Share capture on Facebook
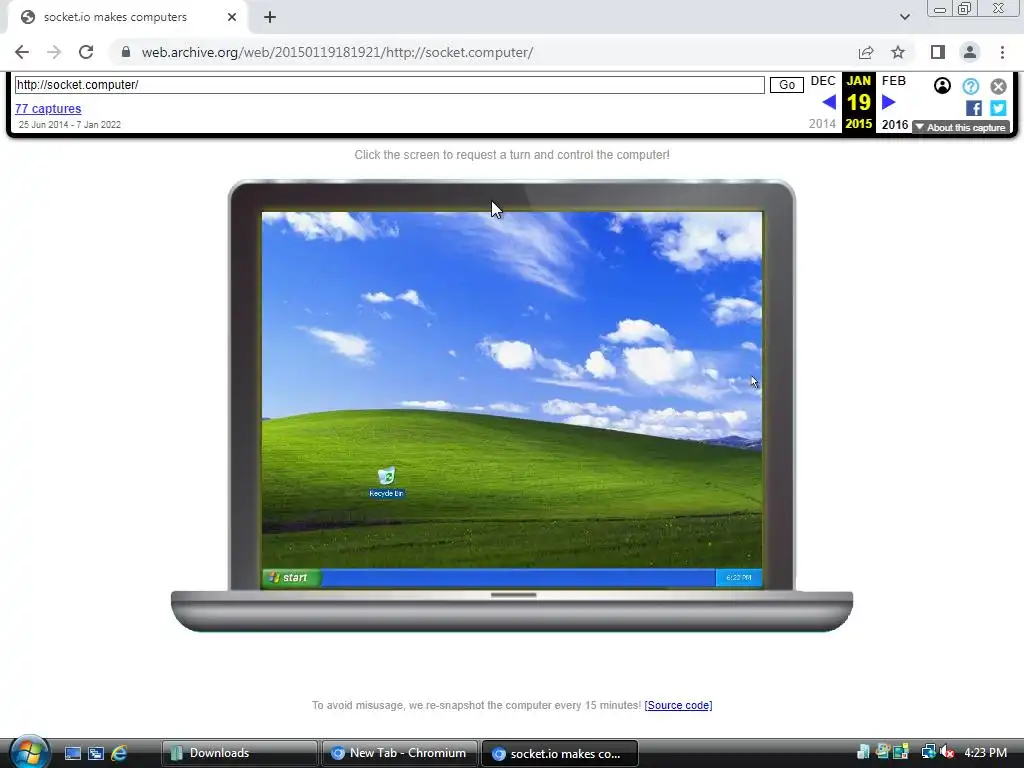 click(973, 108)
